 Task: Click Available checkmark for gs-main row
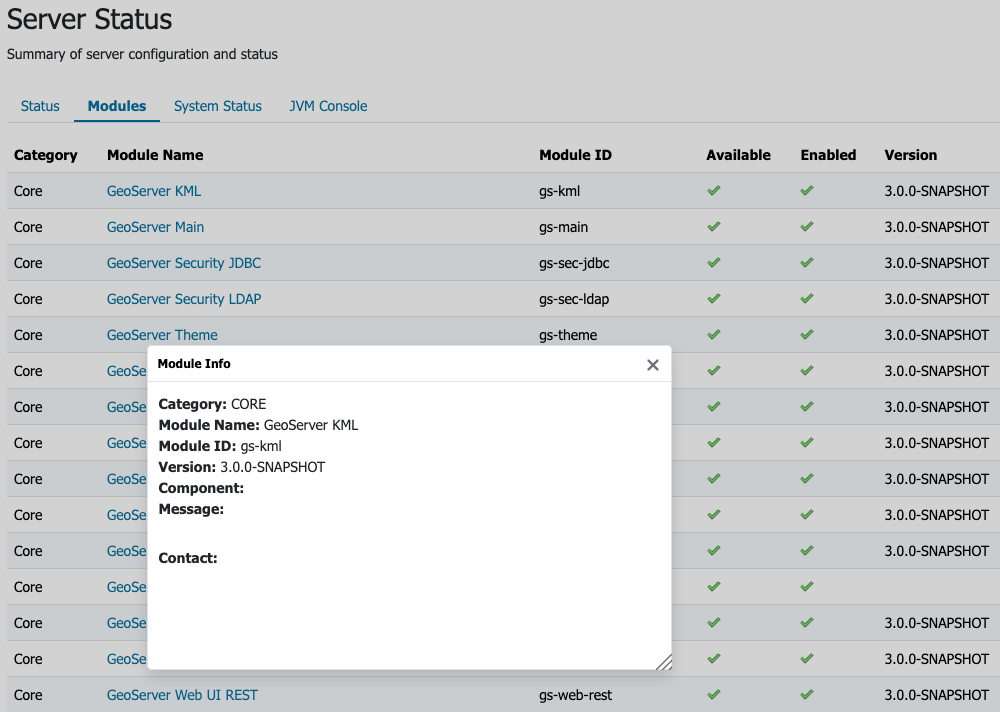click(714, 226)
